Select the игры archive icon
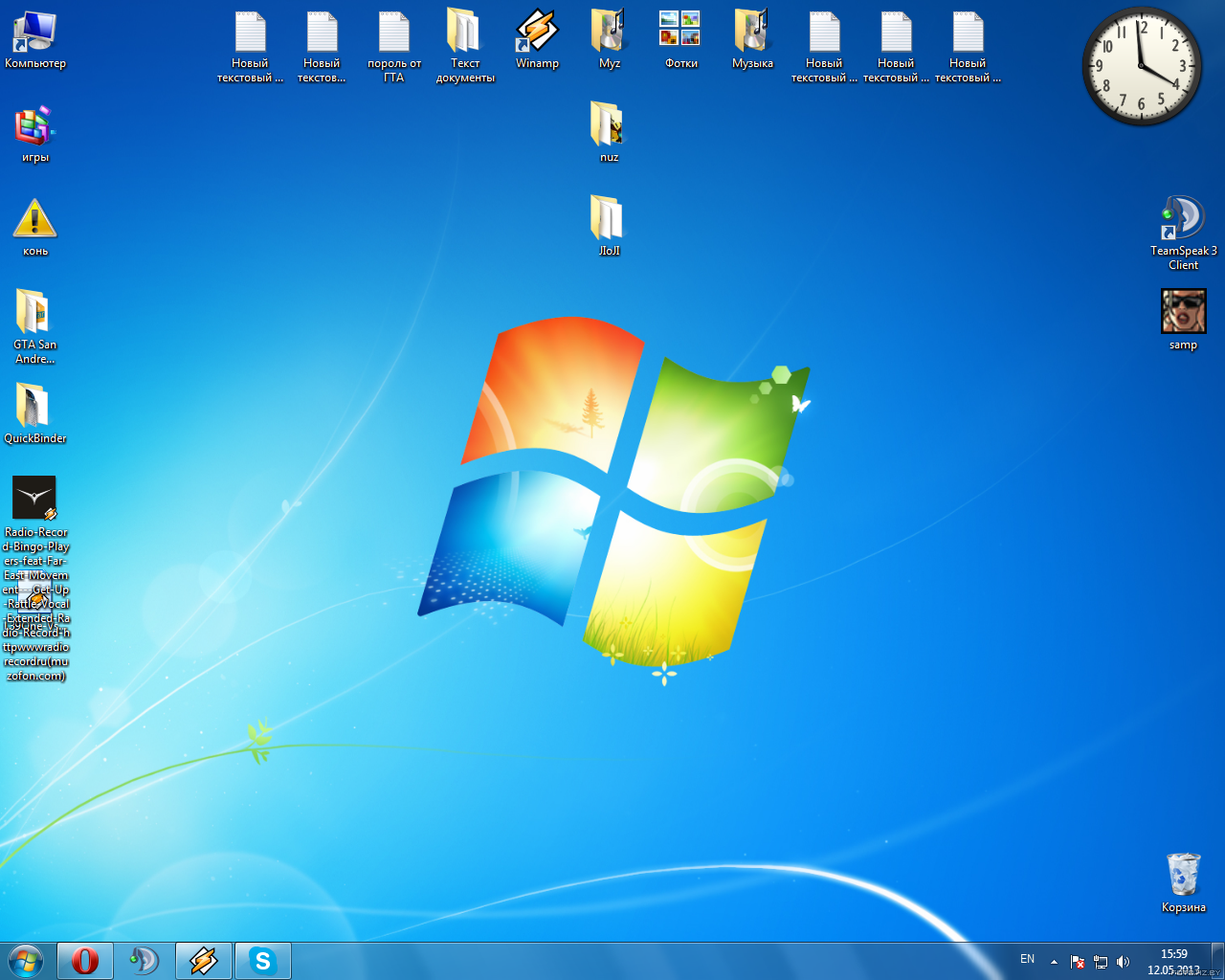This screenshot has height=980, width=1225. [35, 135]
